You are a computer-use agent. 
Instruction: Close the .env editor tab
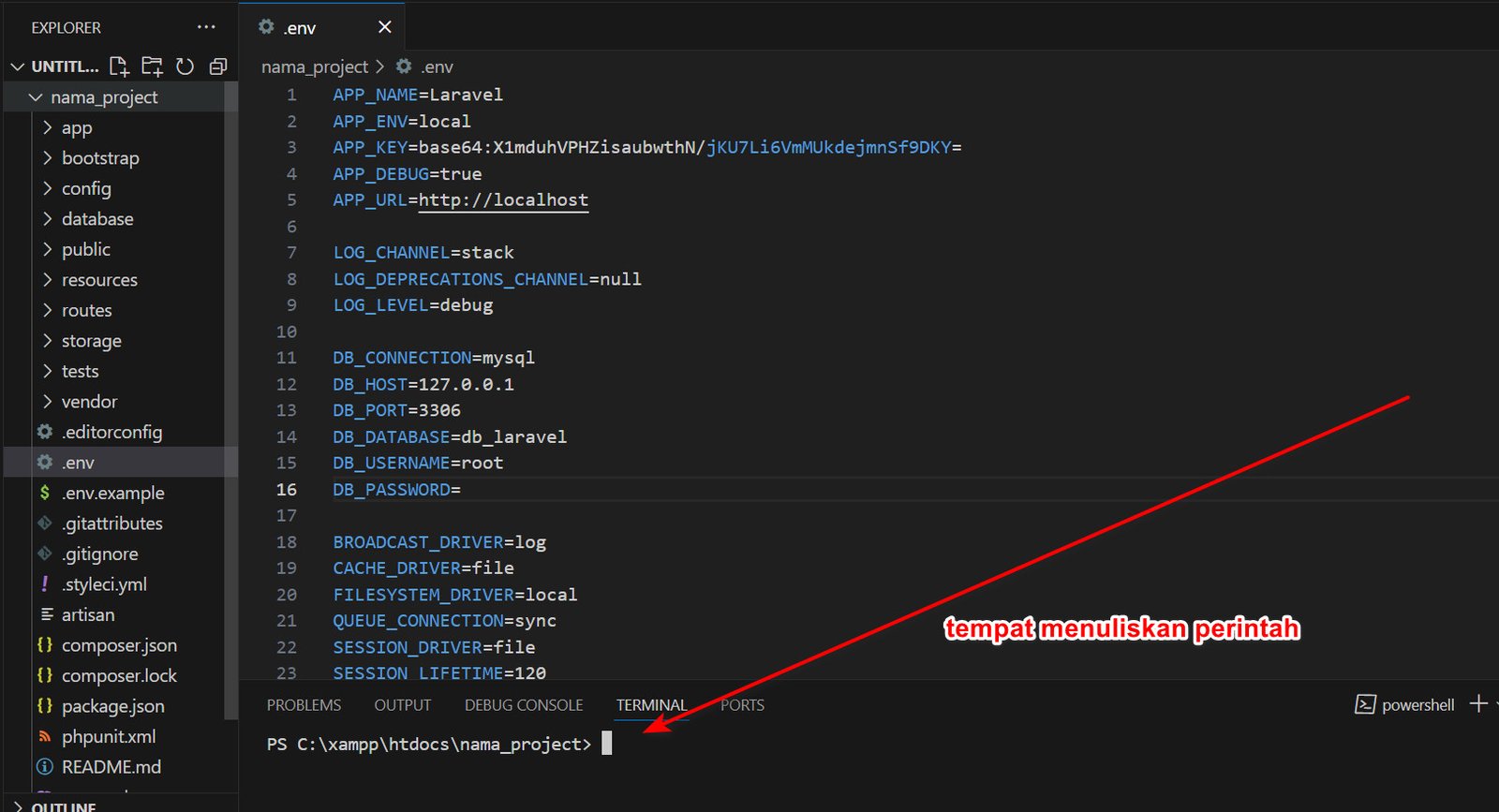click(384, 27)
